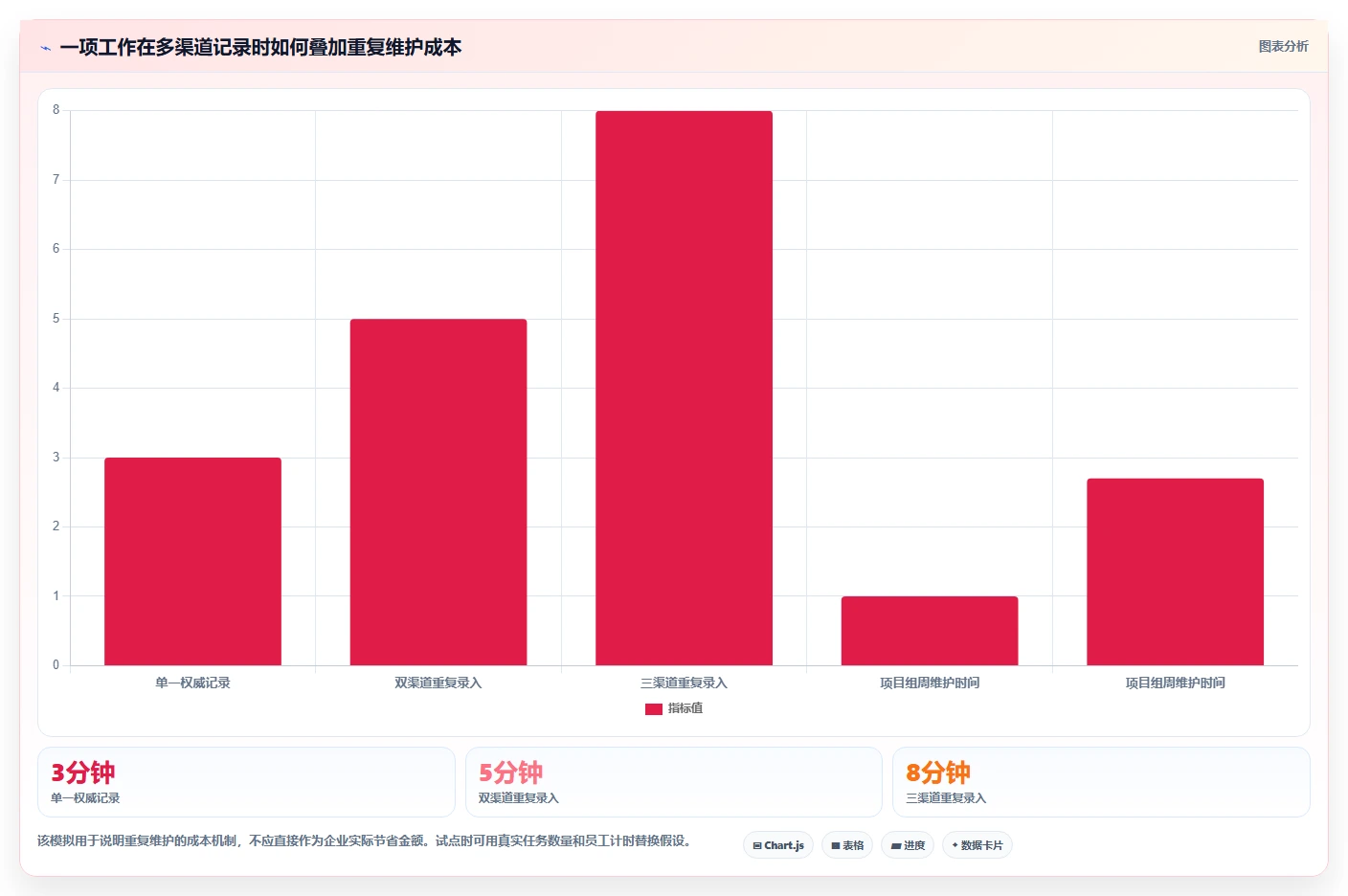1348x896 pixels.
Task: Click the 单一权威记录 bar in the chart
Action: (192, 561)
